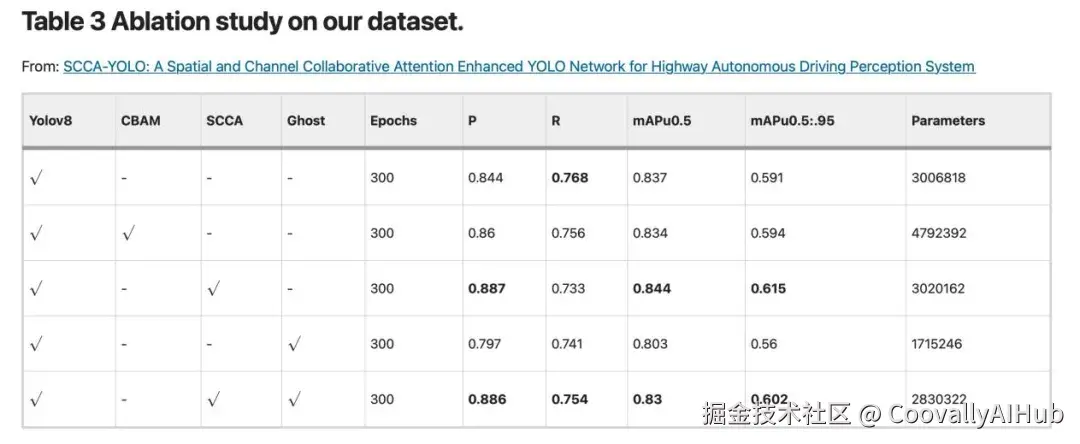Screen dimensions: 1080x444
Task: Click the checkmark in the CBAM column
Action: (x=127, y=234)
